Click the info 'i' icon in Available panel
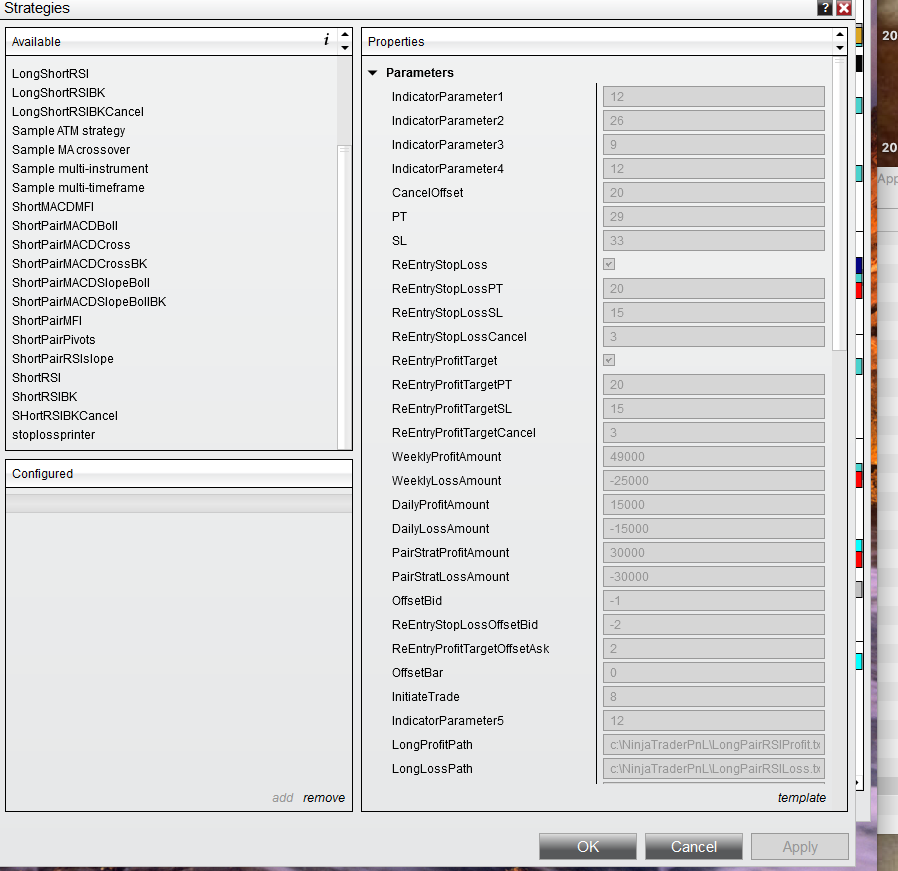 pyautogui.click(x=326, y=40)
